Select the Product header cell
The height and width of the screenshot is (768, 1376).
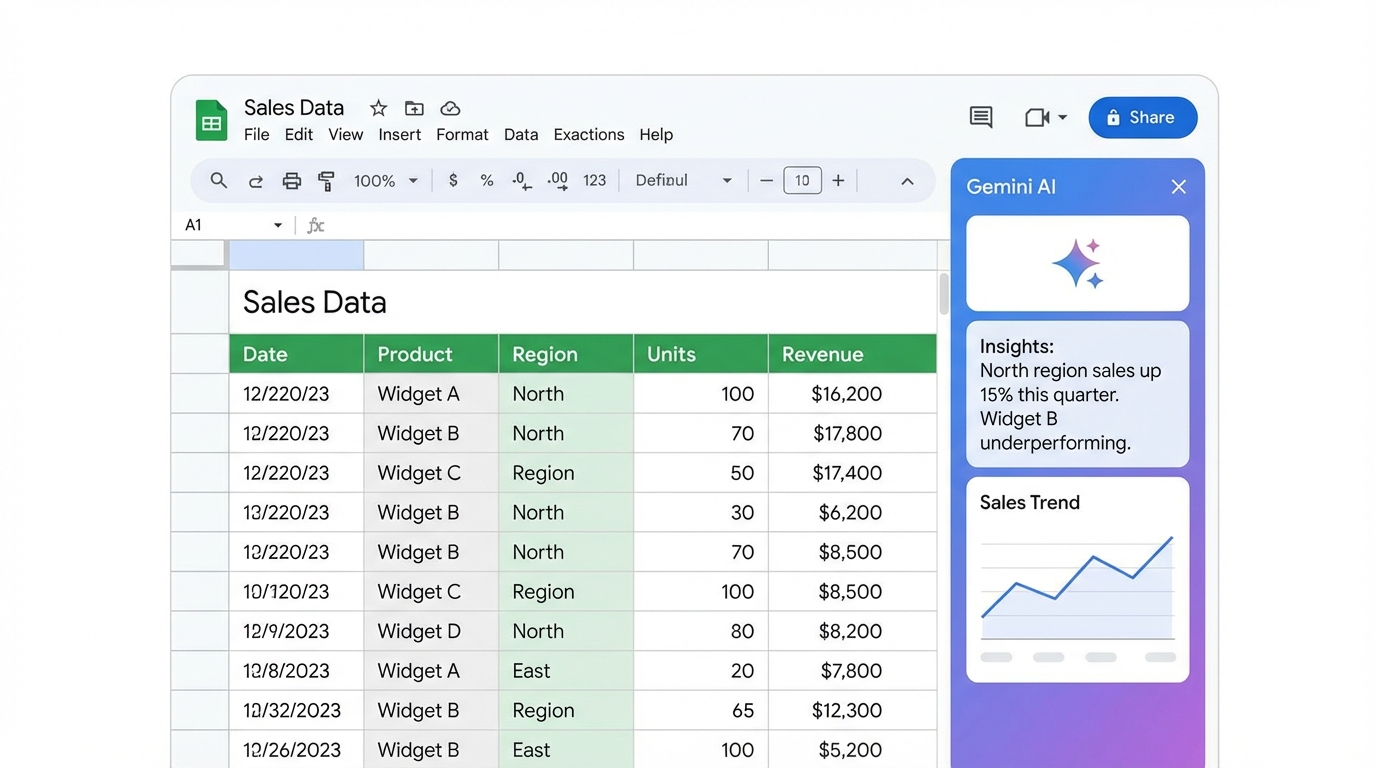[x=431, y=354]
